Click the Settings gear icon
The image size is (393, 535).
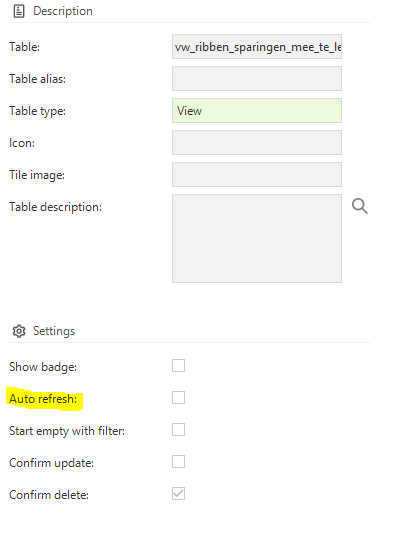[19, 331]
